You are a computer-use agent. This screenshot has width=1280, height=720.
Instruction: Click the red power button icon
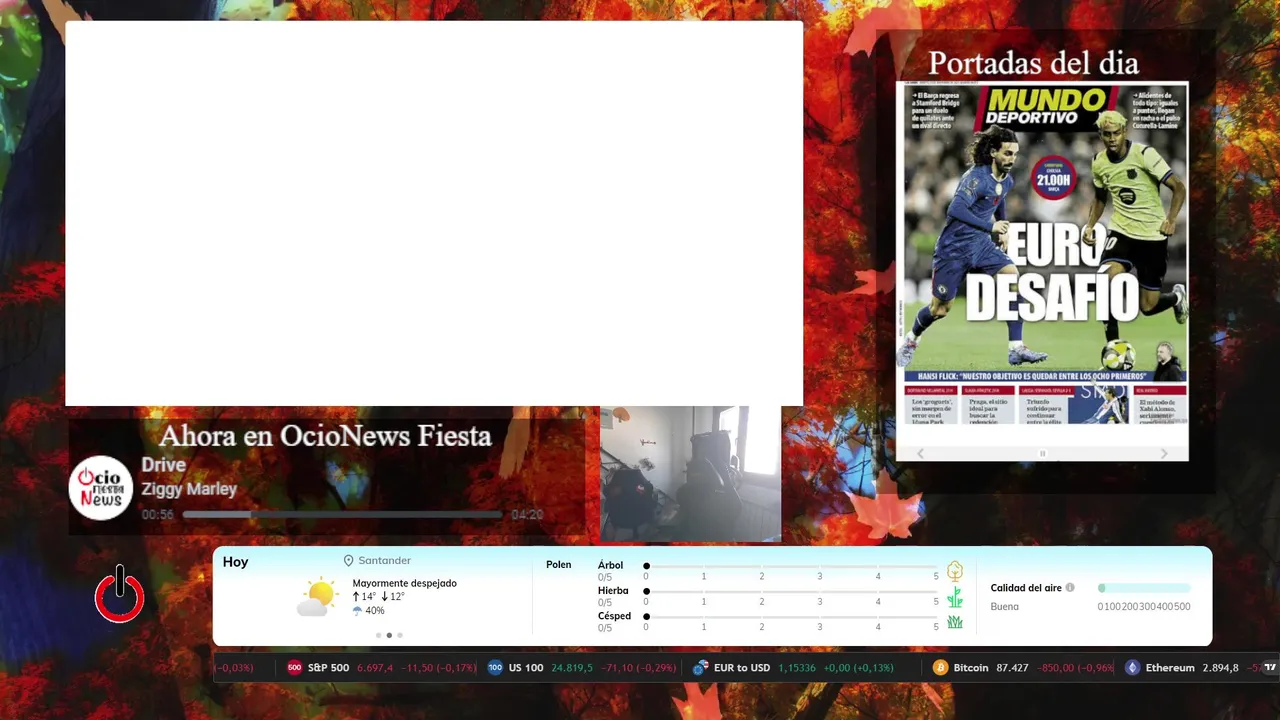(x=120, y=595)
